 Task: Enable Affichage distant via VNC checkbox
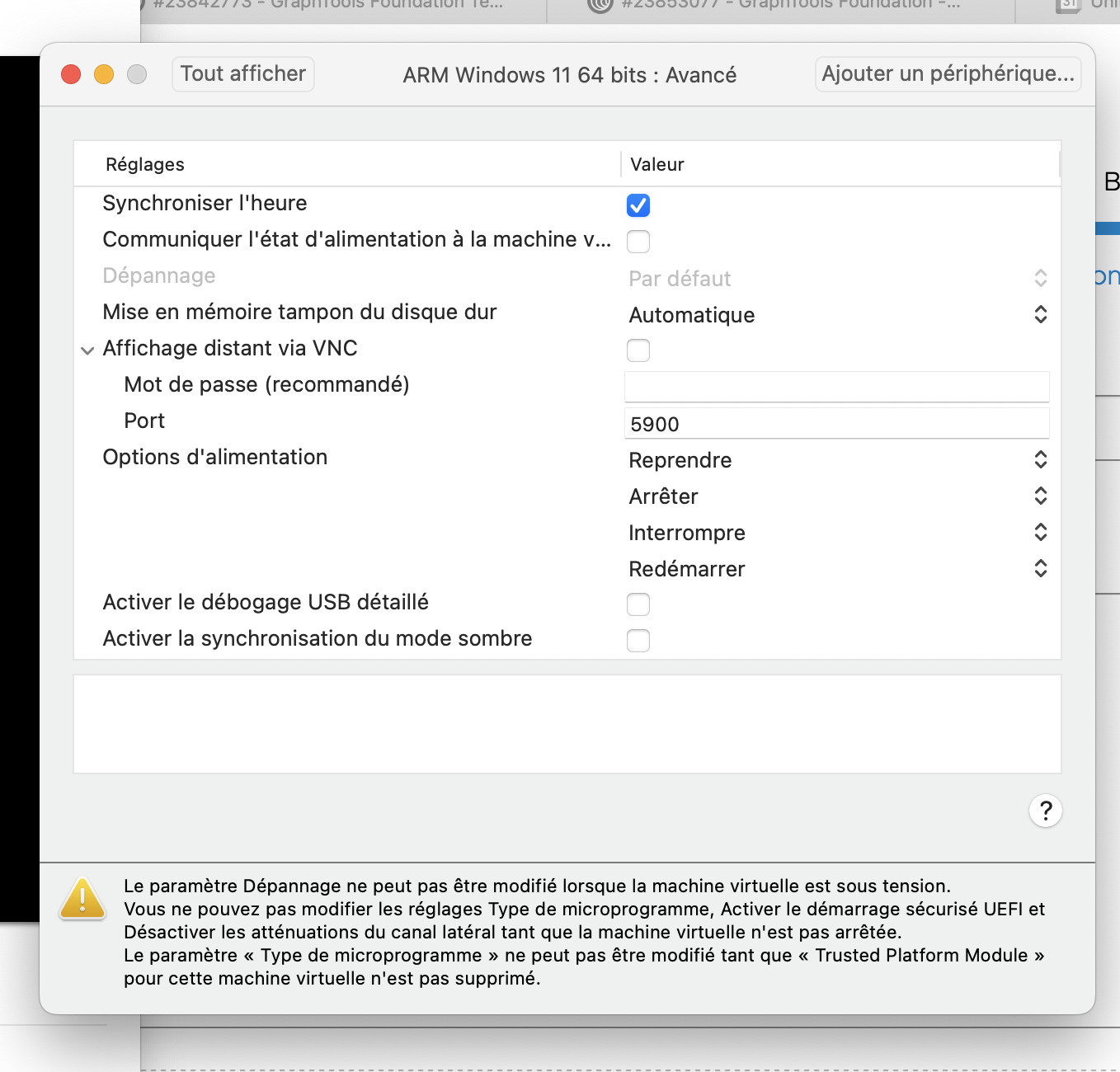point(638,350)
